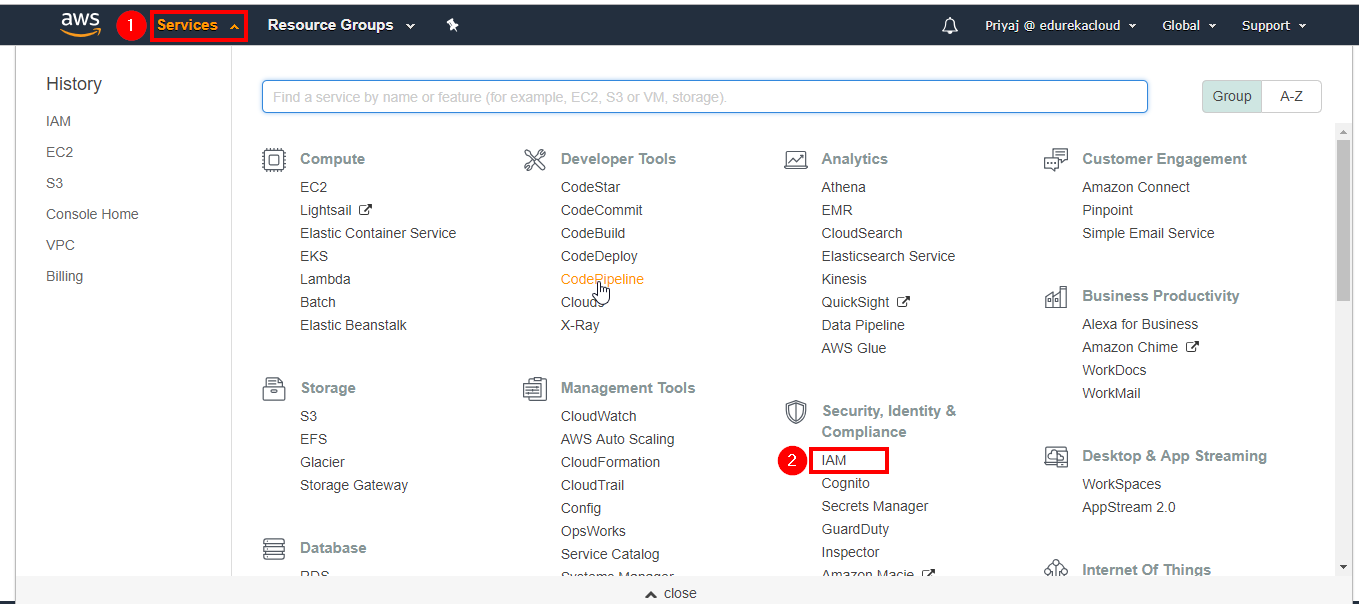Click the Storage category icon
Viewport: 1359px width, 604px height.
(274, 388)
